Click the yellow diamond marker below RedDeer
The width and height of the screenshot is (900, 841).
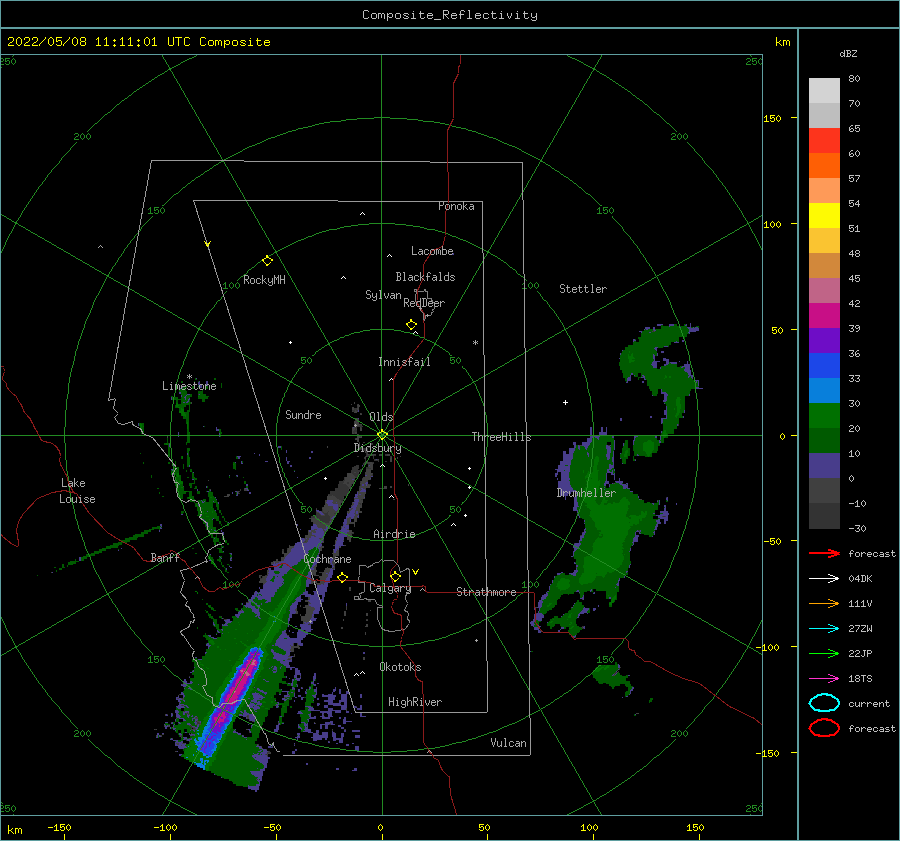412,325
